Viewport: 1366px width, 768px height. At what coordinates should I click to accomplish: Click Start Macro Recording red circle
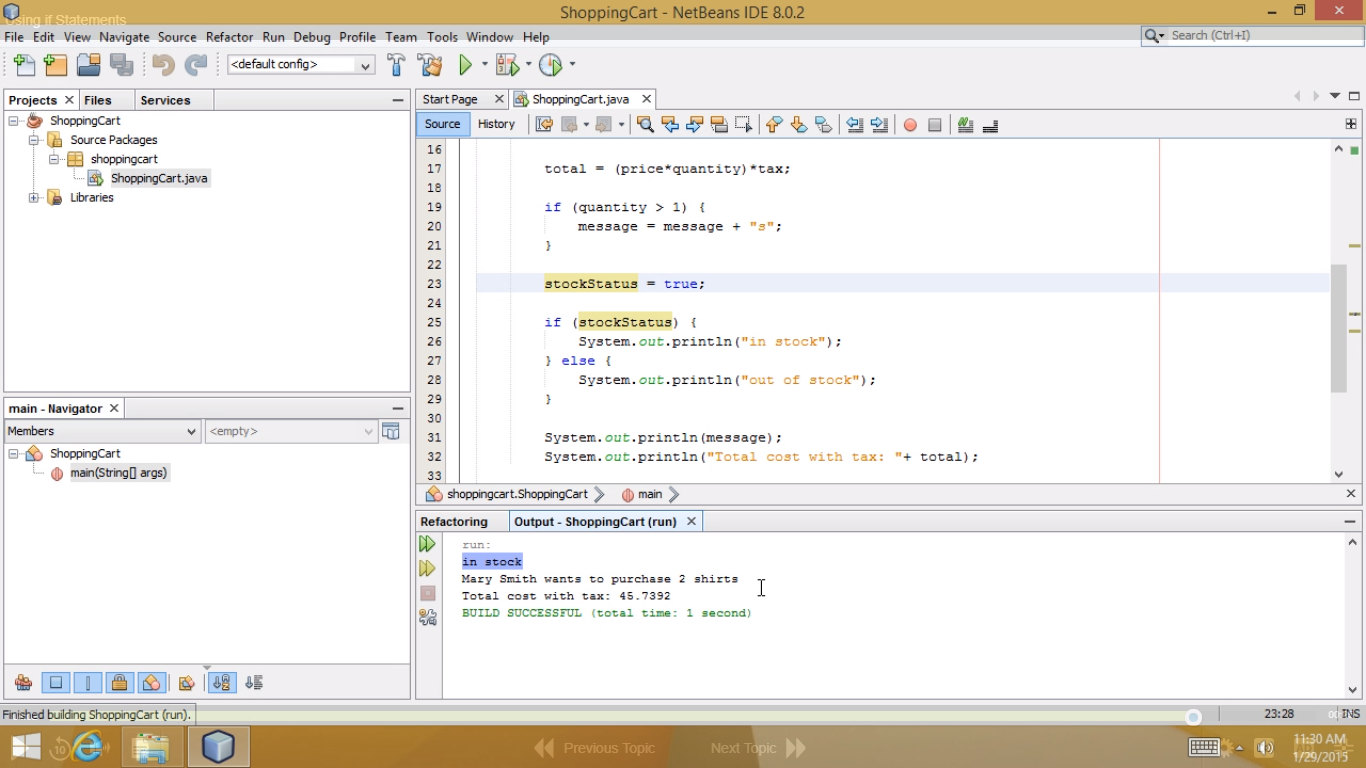pyautogui.click(x=910, y=125)
